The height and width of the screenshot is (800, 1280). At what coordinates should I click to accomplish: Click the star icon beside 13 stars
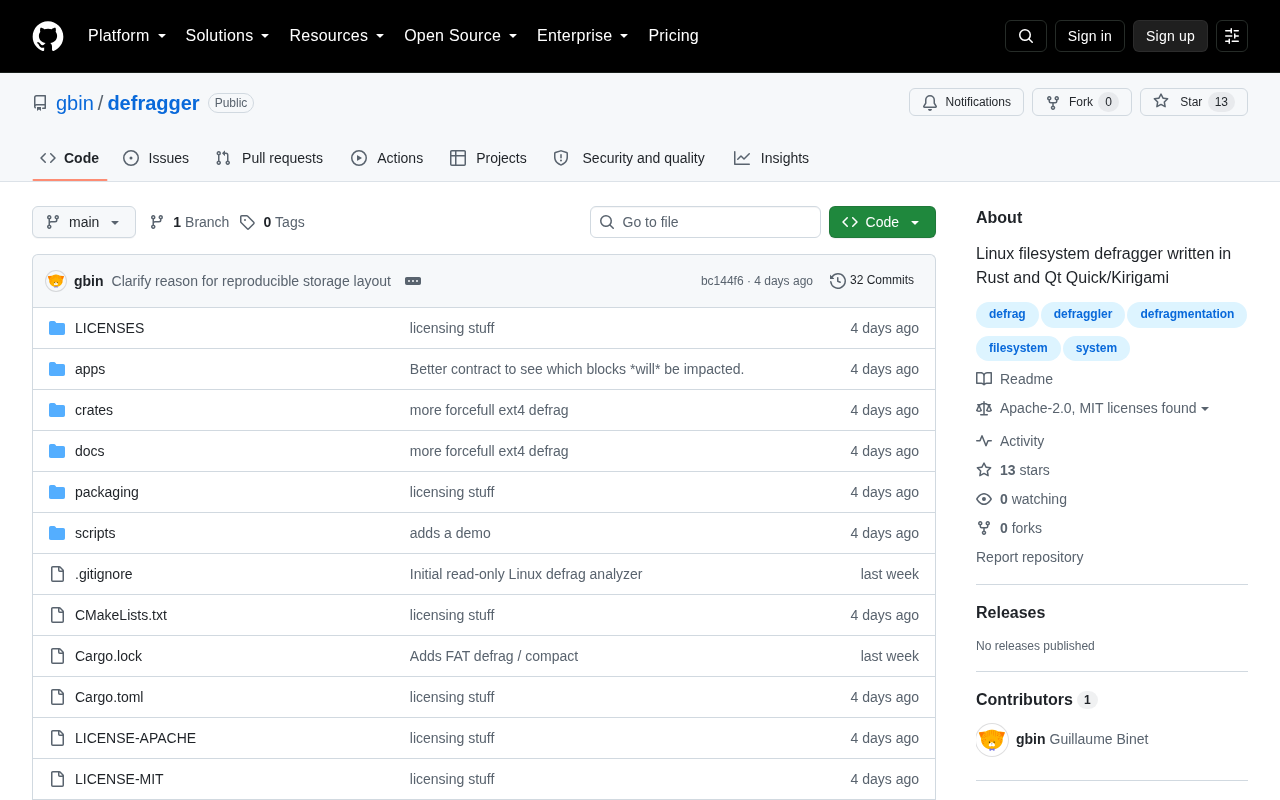click(x=984, y=470)
